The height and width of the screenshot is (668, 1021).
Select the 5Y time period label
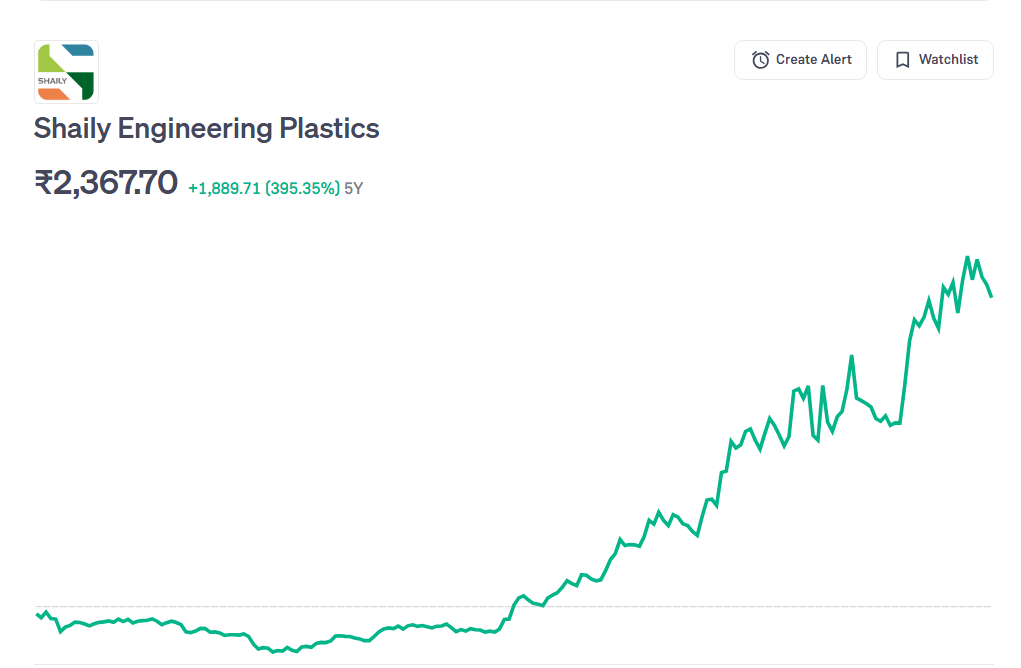pos(354,188)
